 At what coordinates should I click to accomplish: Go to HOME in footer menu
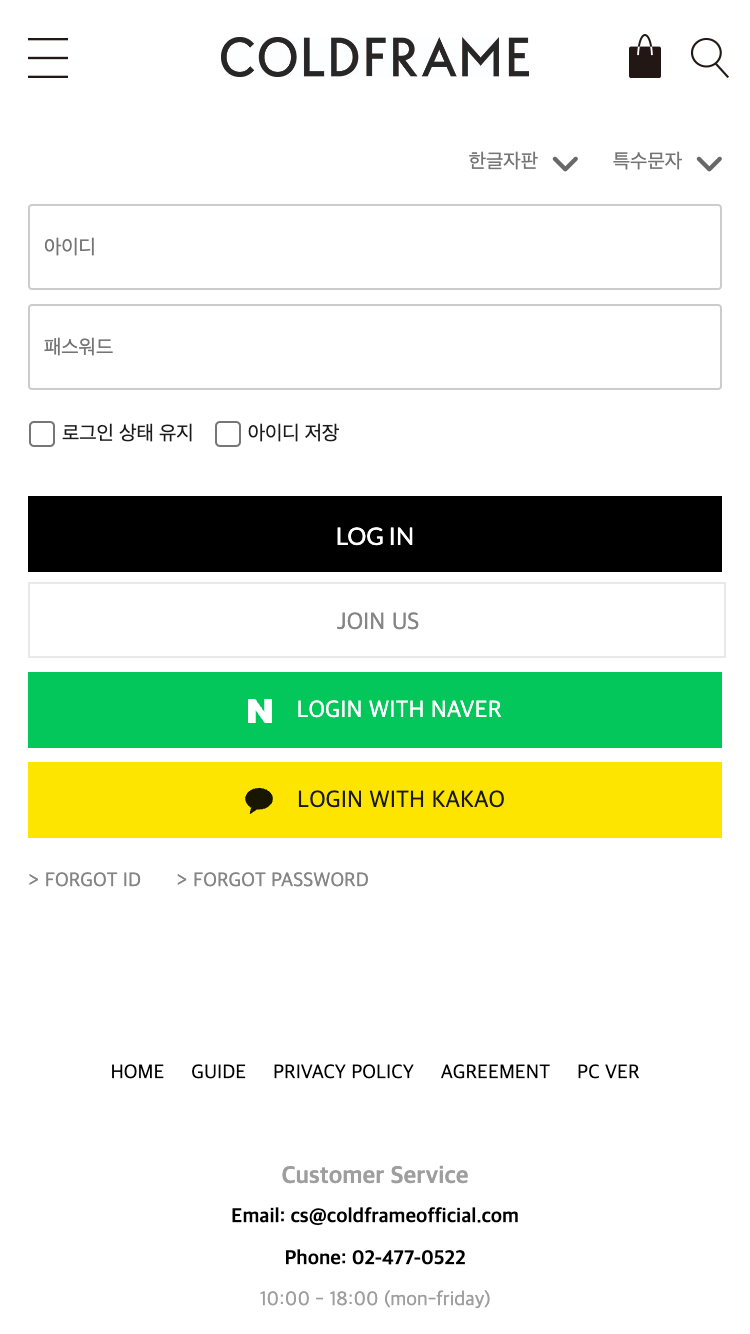coord(137,1072)
